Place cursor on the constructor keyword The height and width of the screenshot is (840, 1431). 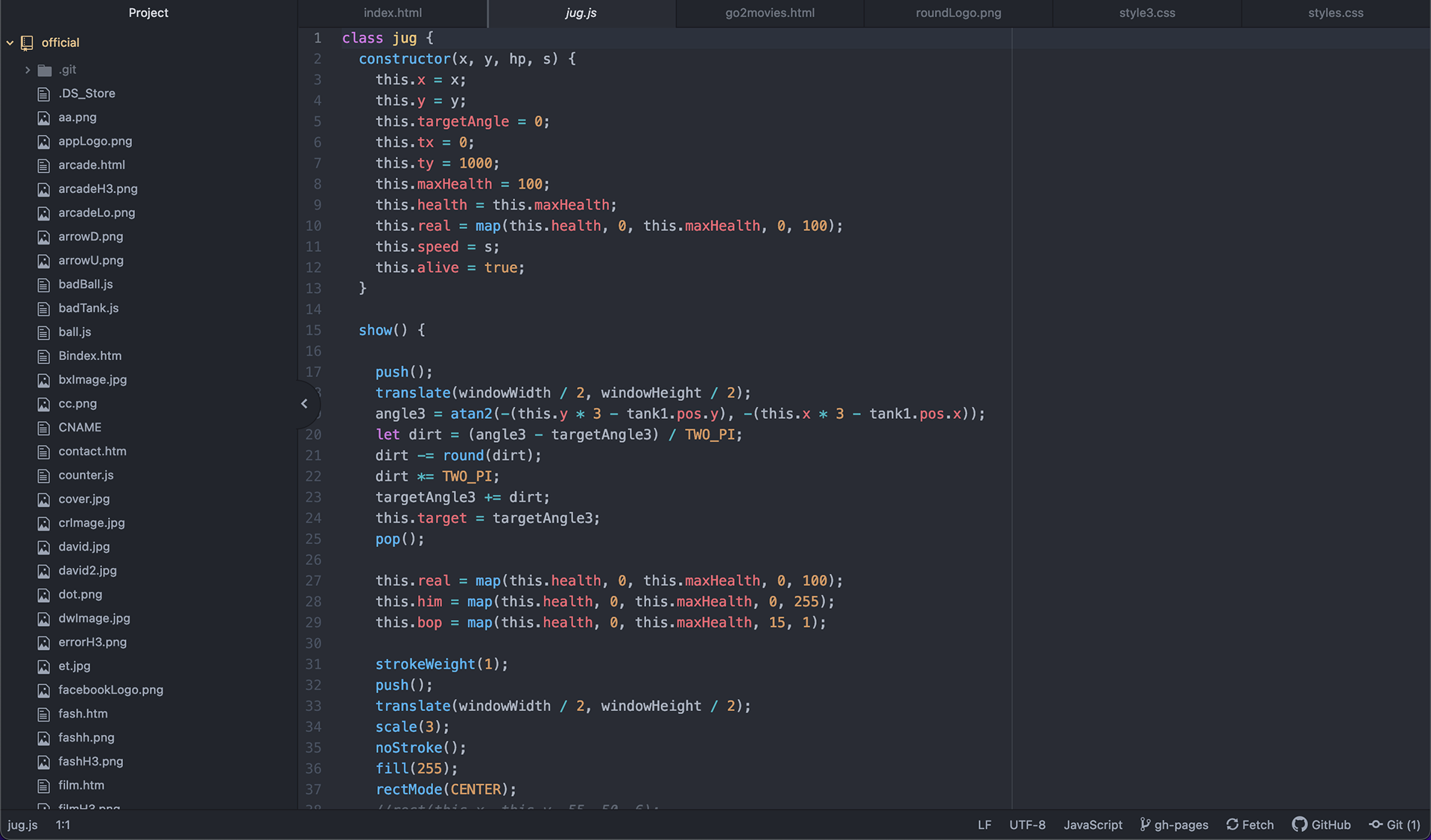[x=405, y=59]
